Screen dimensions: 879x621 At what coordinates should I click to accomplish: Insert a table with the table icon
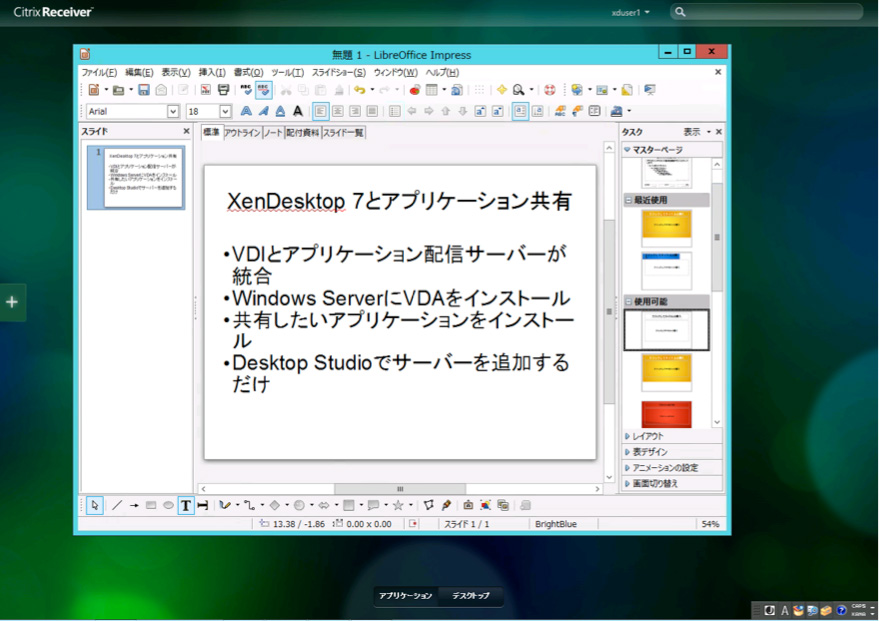click(x=432, y=90)
